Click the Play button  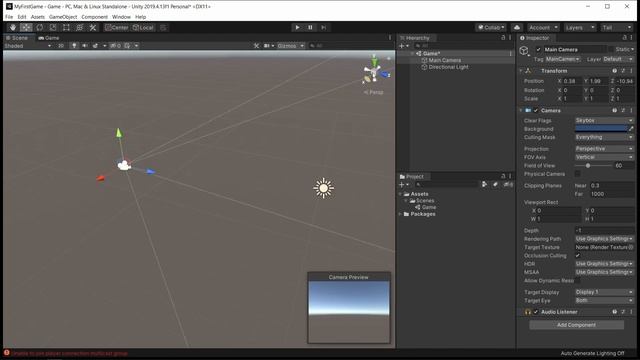click(297, 27)
